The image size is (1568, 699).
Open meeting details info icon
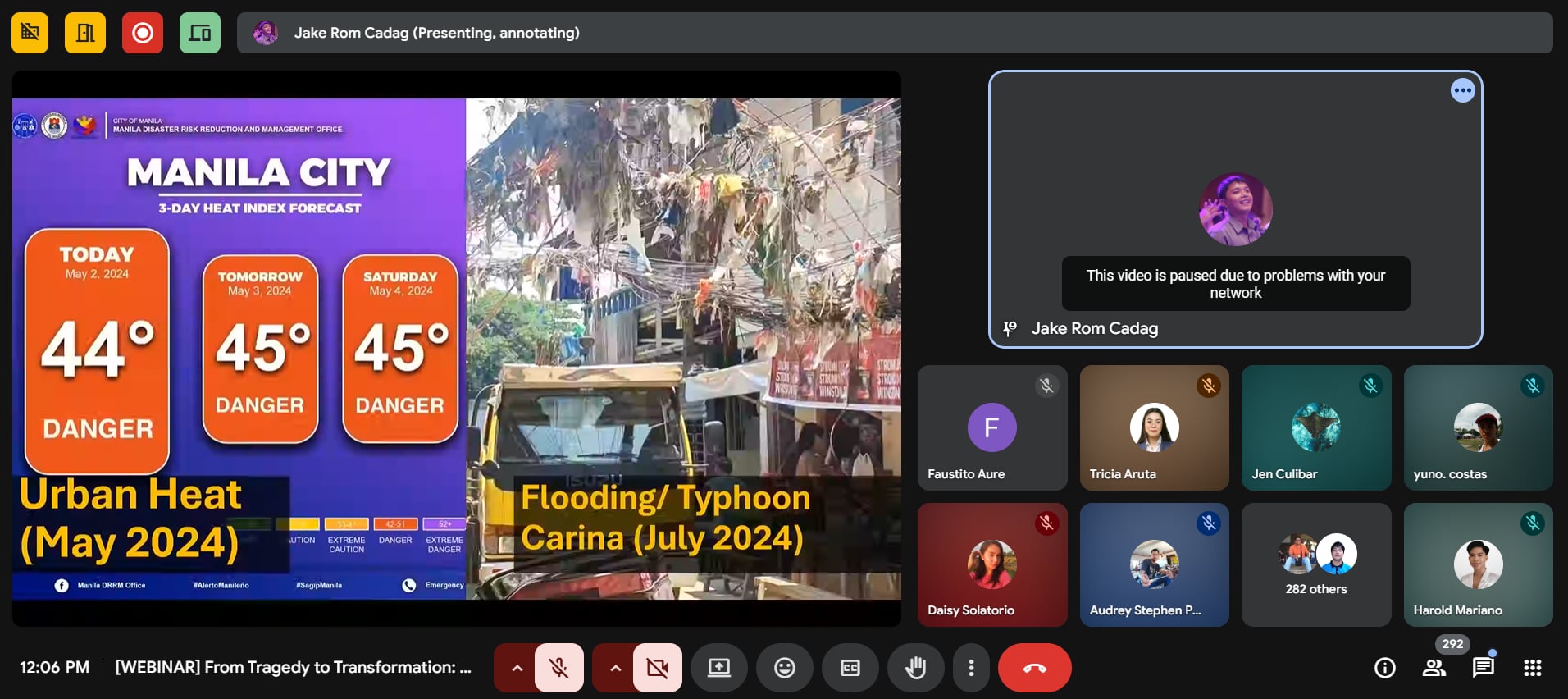(x=1384, y=668)
